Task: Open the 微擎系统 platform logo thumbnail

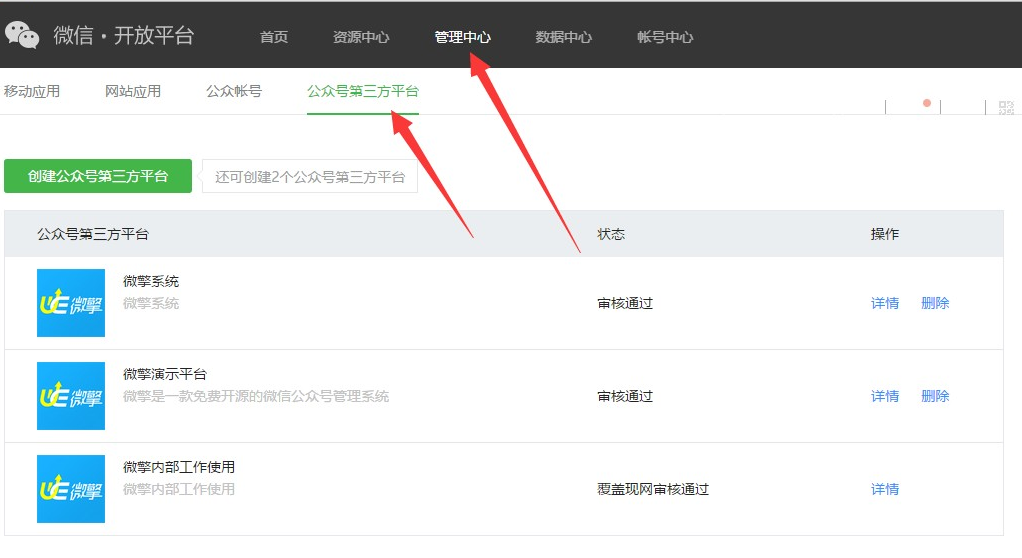Action: point(71,303)
